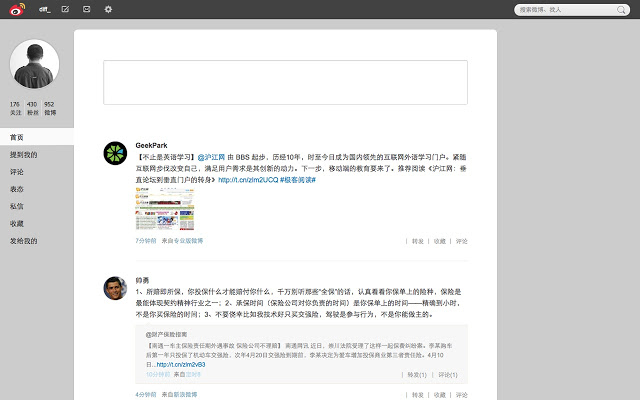
Task: Open the #极客阅读# hashtag
Action: tap(298, 180)
